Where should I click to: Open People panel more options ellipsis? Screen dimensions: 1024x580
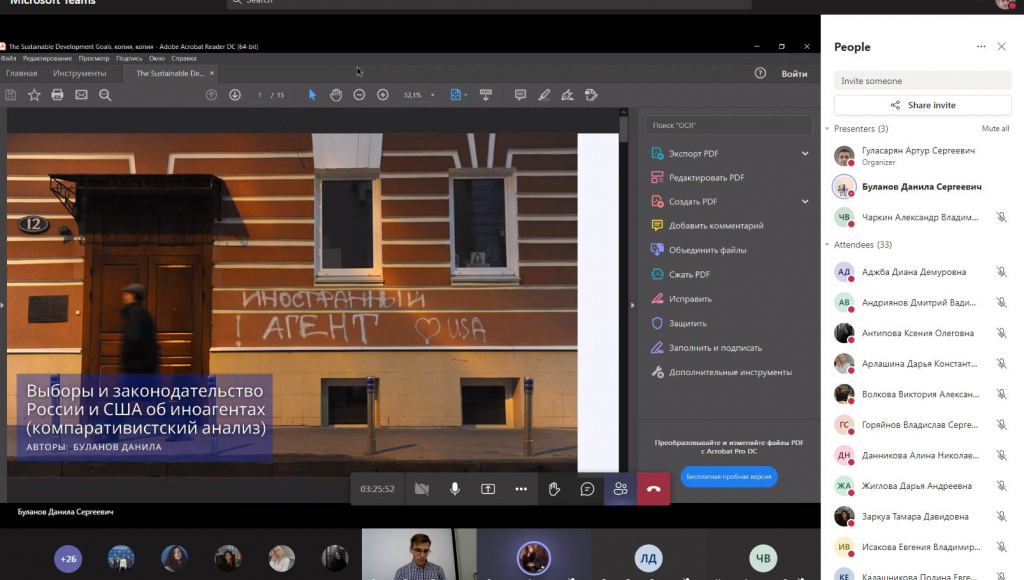pos(981,46)
